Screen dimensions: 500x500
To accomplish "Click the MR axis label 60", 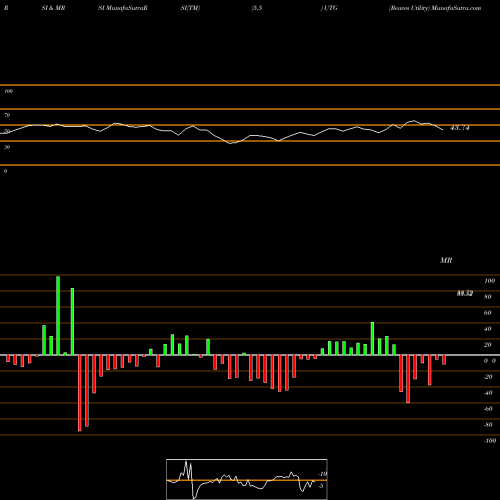I will (487, 313).
